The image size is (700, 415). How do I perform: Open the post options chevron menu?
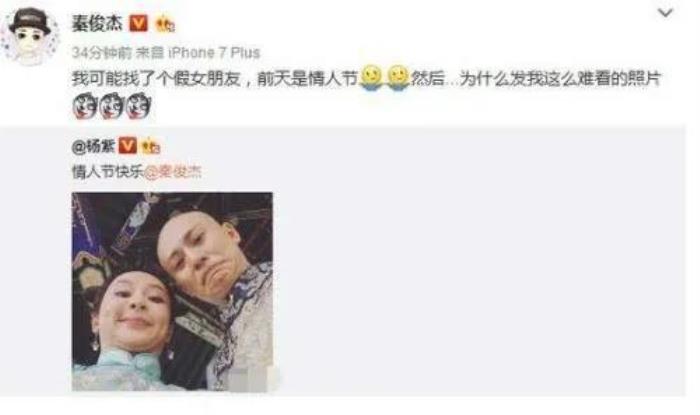coord(665,12)
